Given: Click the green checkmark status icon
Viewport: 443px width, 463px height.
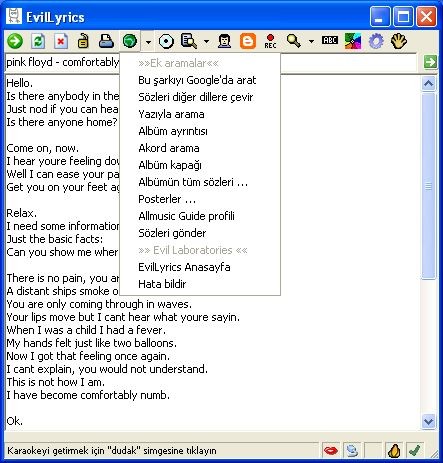Looking at the screenshot, I should pyautogui.click(x=414, y=451).
